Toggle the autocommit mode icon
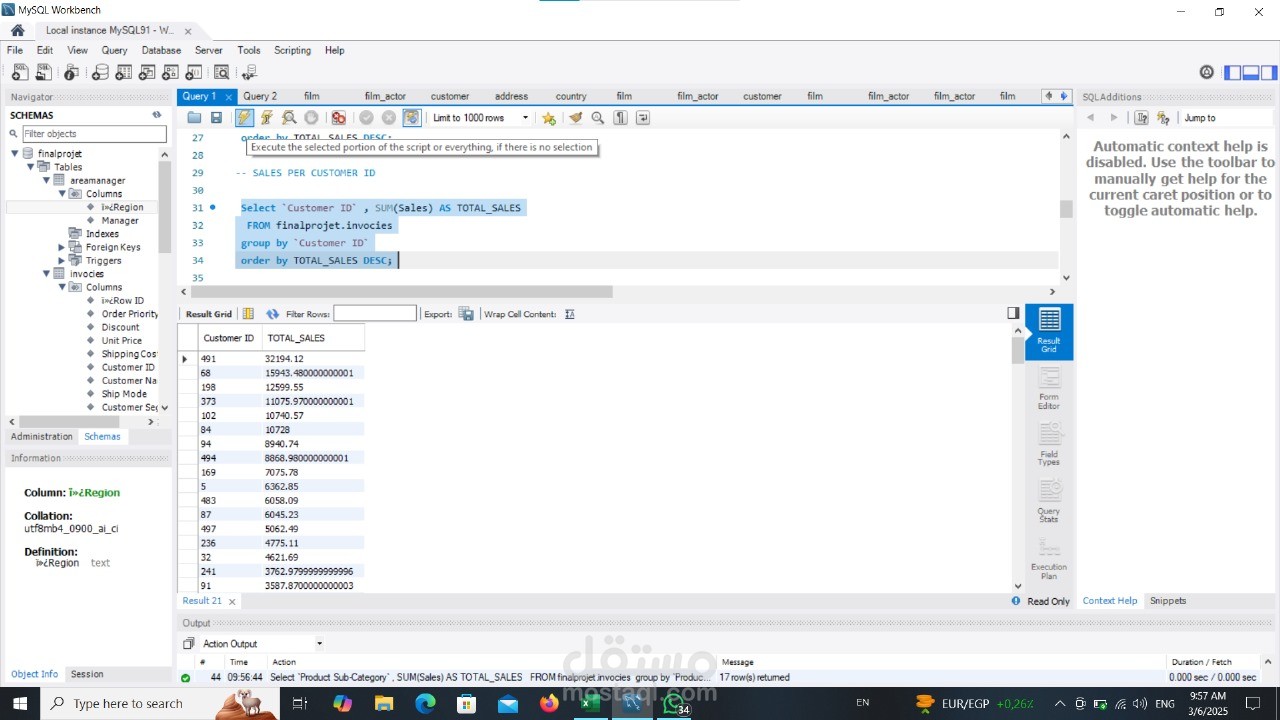 click(412, 118)
